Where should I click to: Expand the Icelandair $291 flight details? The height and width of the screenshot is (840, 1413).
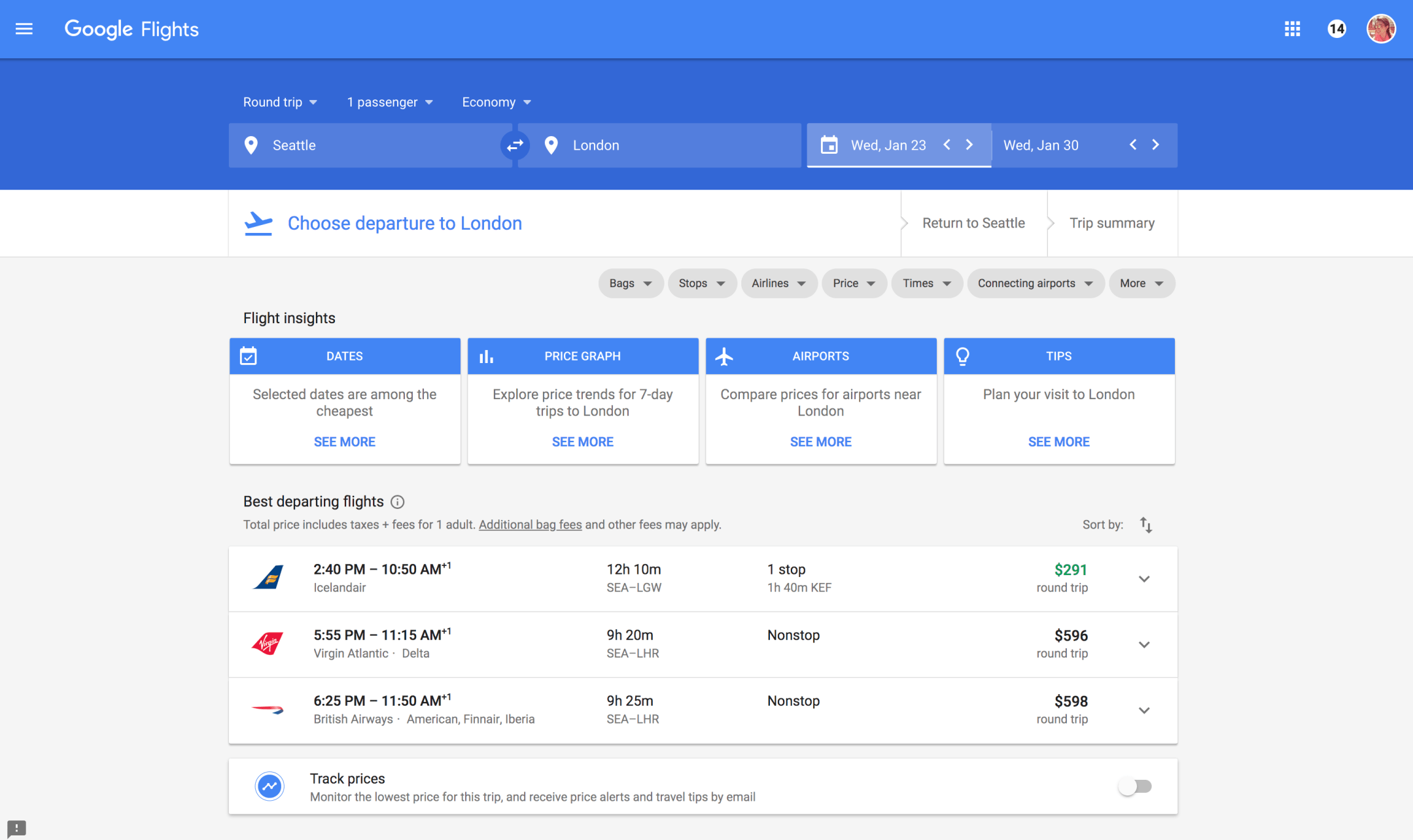(x=1144, y=579)
